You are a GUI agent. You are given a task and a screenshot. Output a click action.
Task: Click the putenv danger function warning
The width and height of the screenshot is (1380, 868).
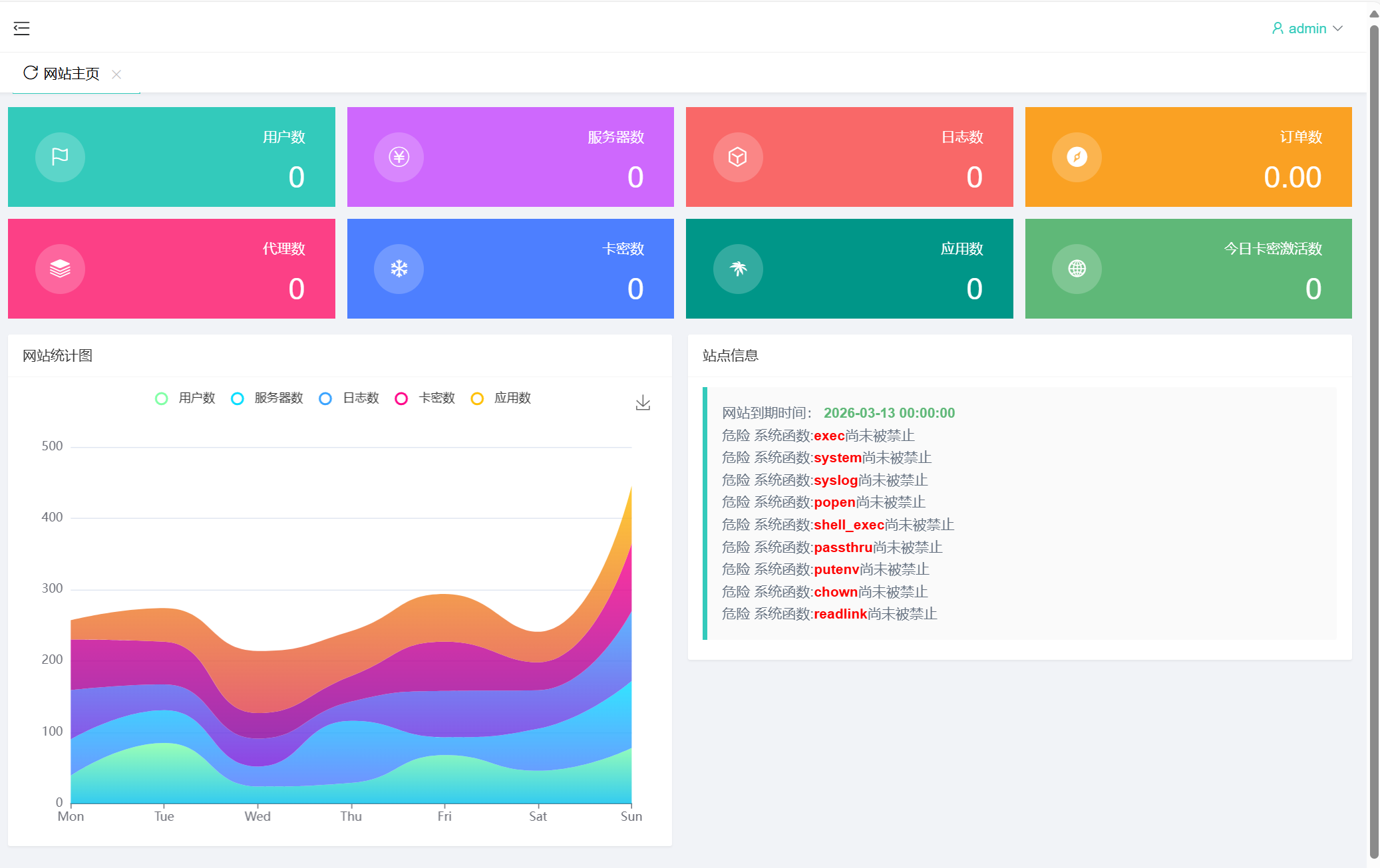click(x=826, y=569)
